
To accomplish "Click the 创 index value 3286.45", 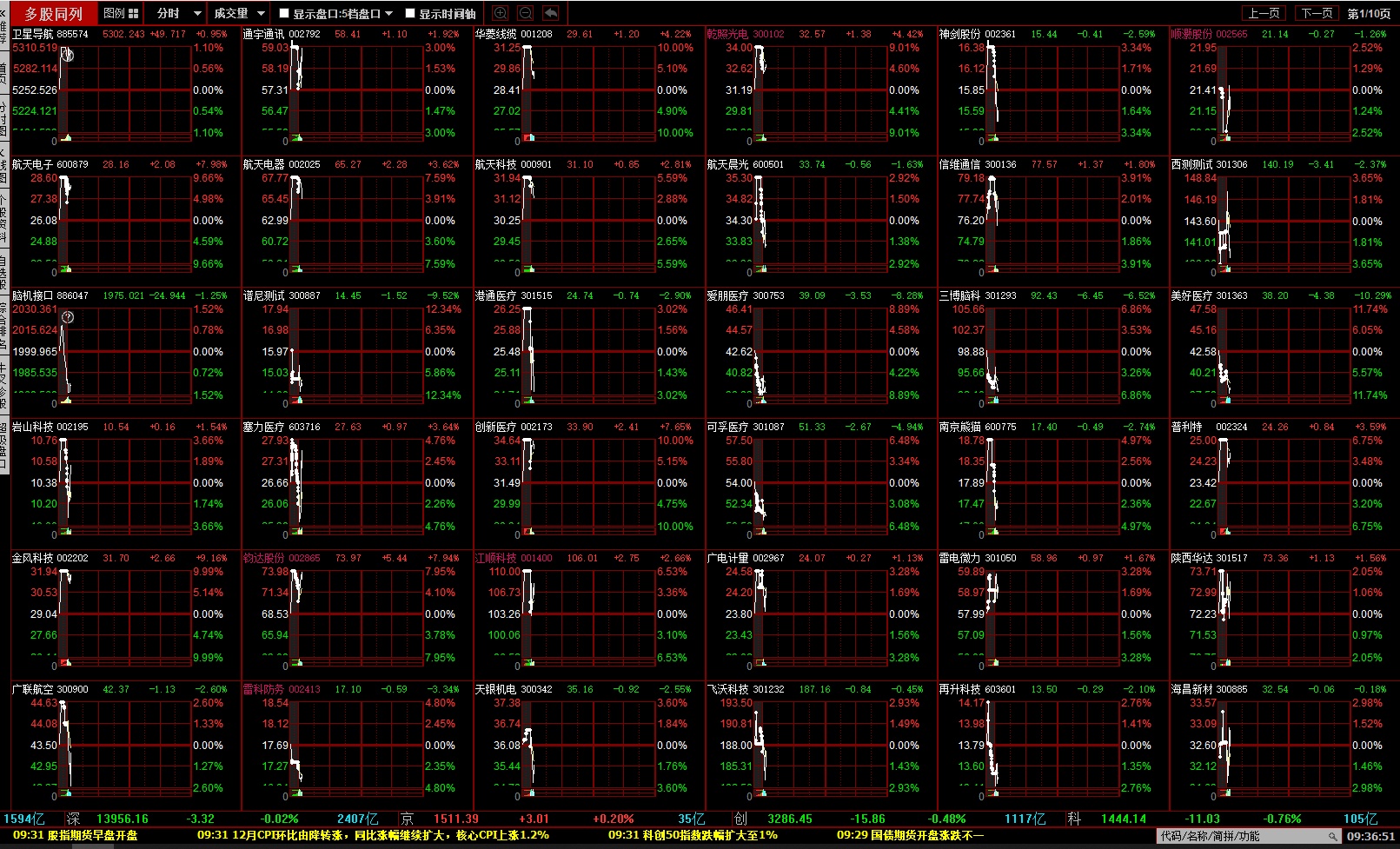I will [790, 819].
